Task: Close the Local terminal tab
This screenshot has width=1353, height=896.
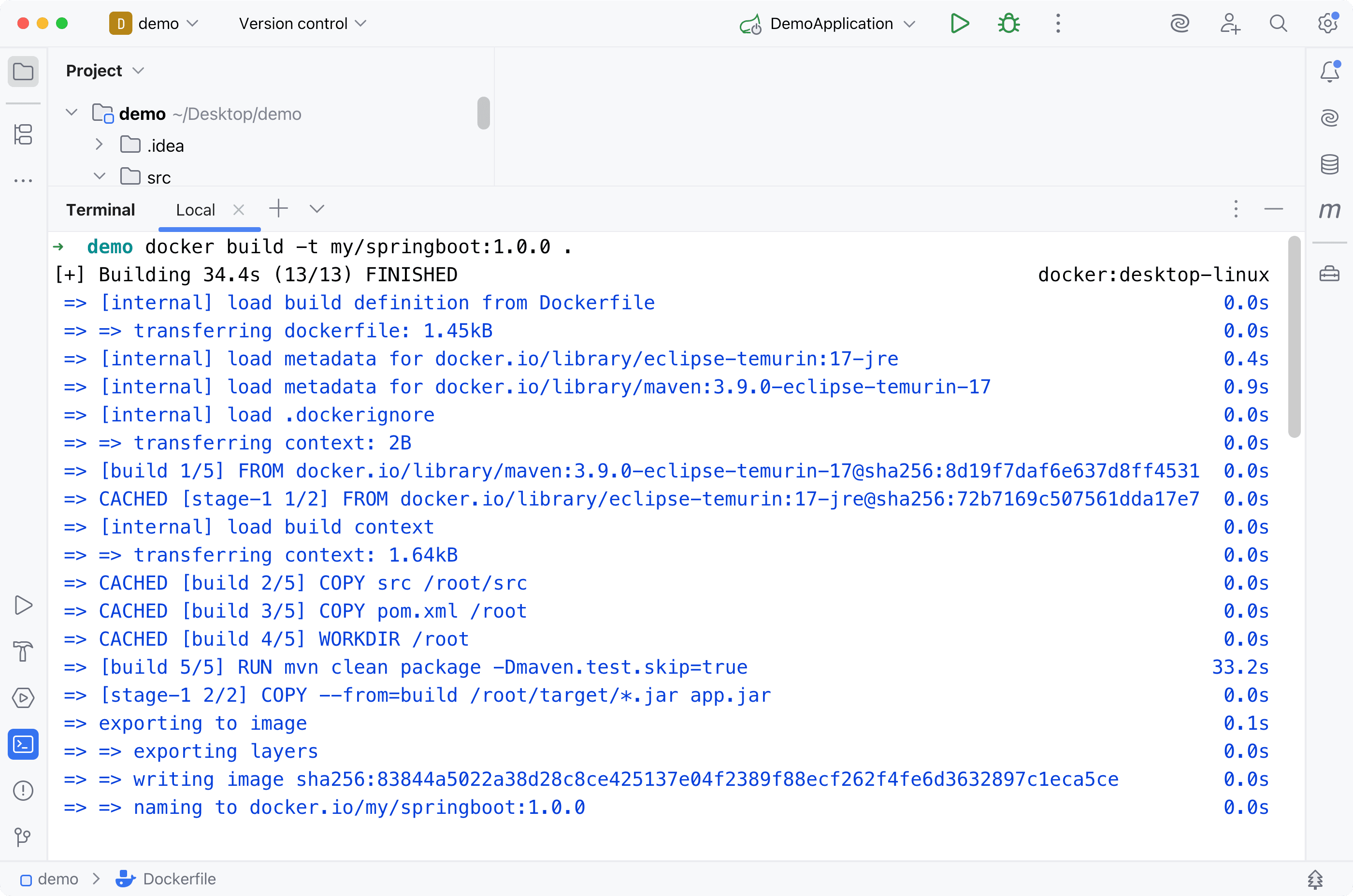Action: (x=239, y=210)
